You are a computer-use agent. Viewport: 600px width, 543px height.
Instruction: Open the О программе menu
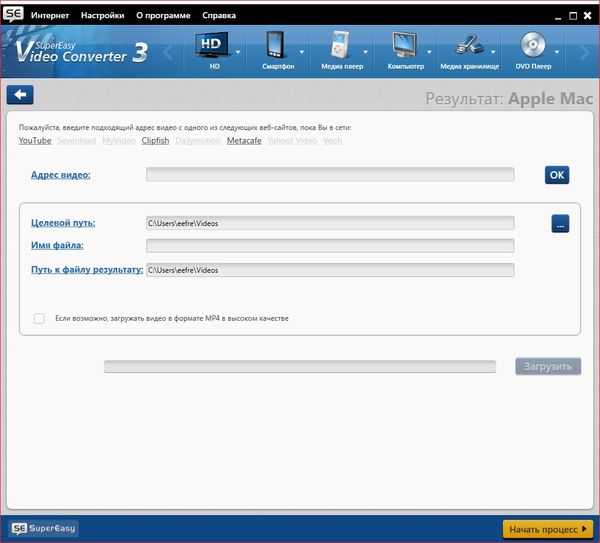(x=163, y=16)
